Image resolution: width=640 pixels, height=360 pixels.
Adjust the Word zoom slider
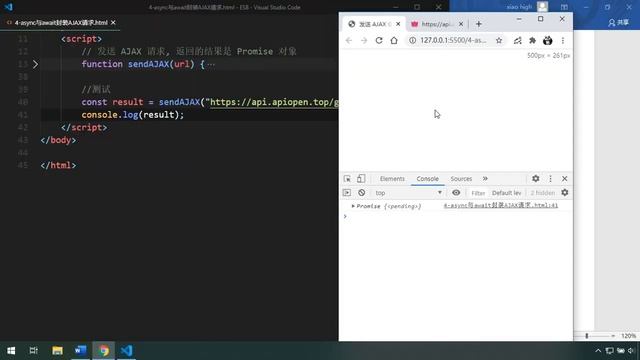coord(587,336)
